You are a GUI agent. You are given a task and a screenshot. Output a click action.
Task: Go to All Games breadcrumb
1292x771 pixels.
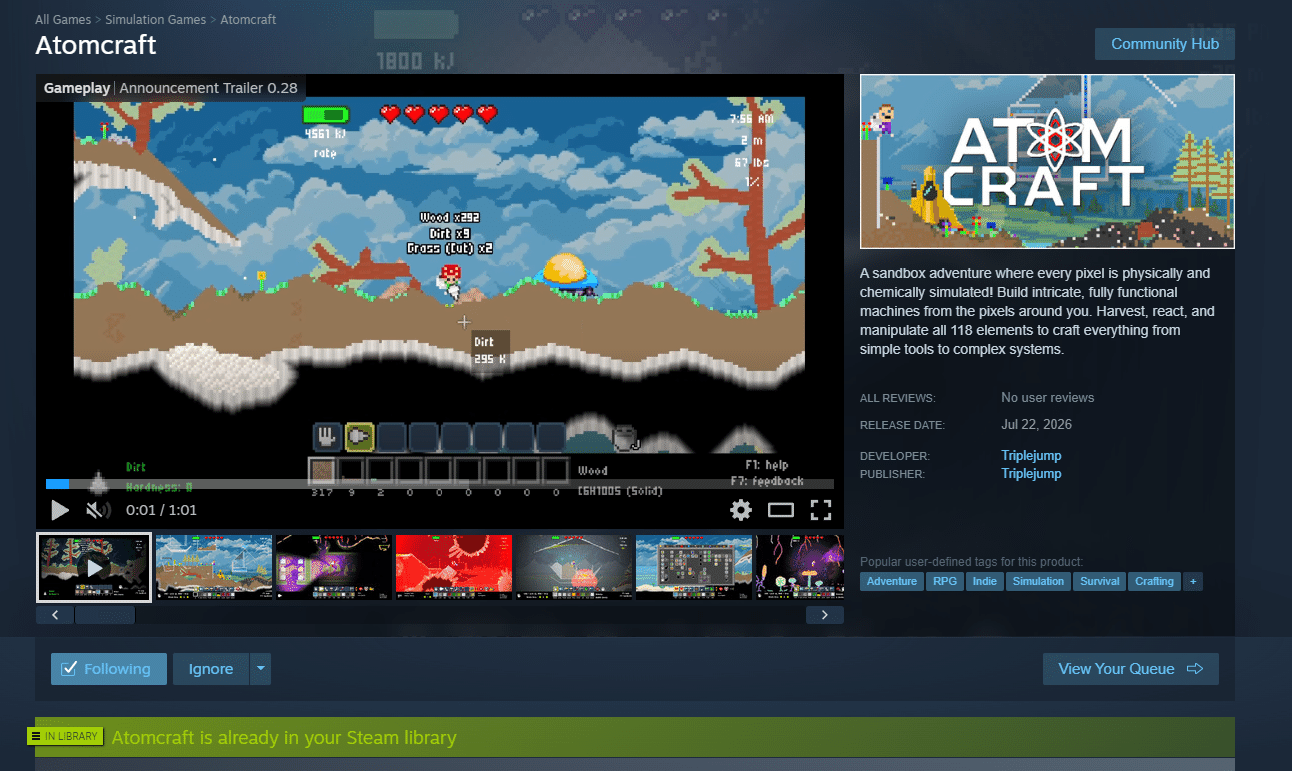coord(62,20)
